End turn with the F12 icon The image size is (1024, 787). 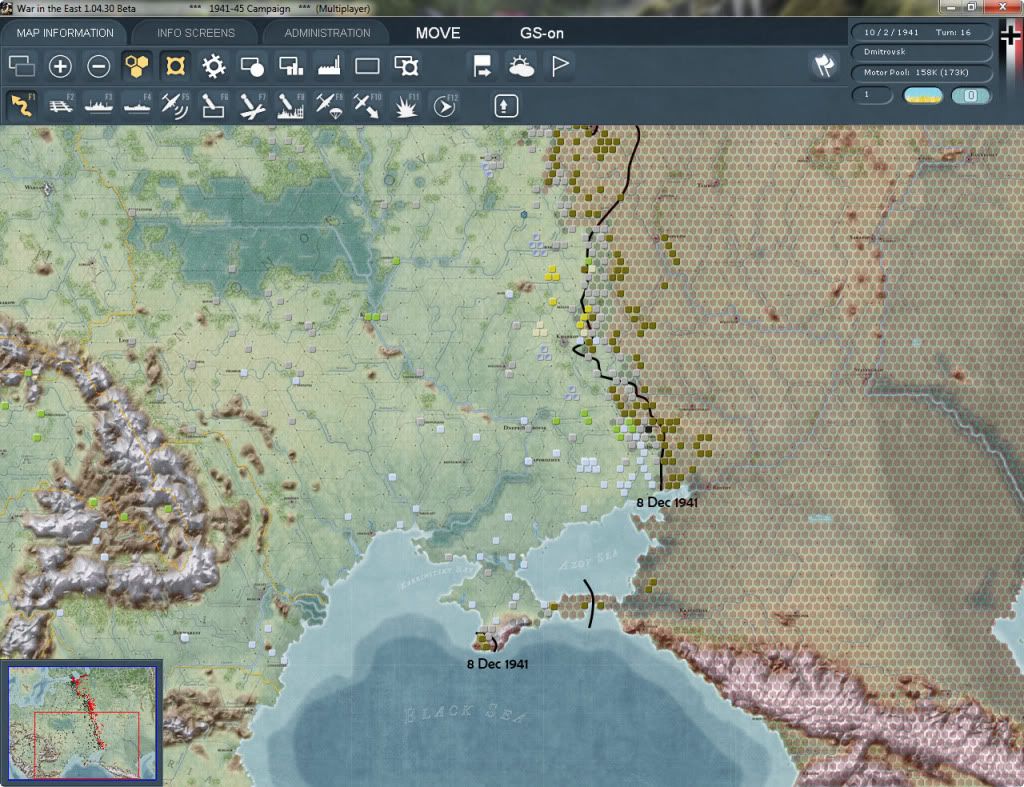pyautogui.click(x=445, y=105)
